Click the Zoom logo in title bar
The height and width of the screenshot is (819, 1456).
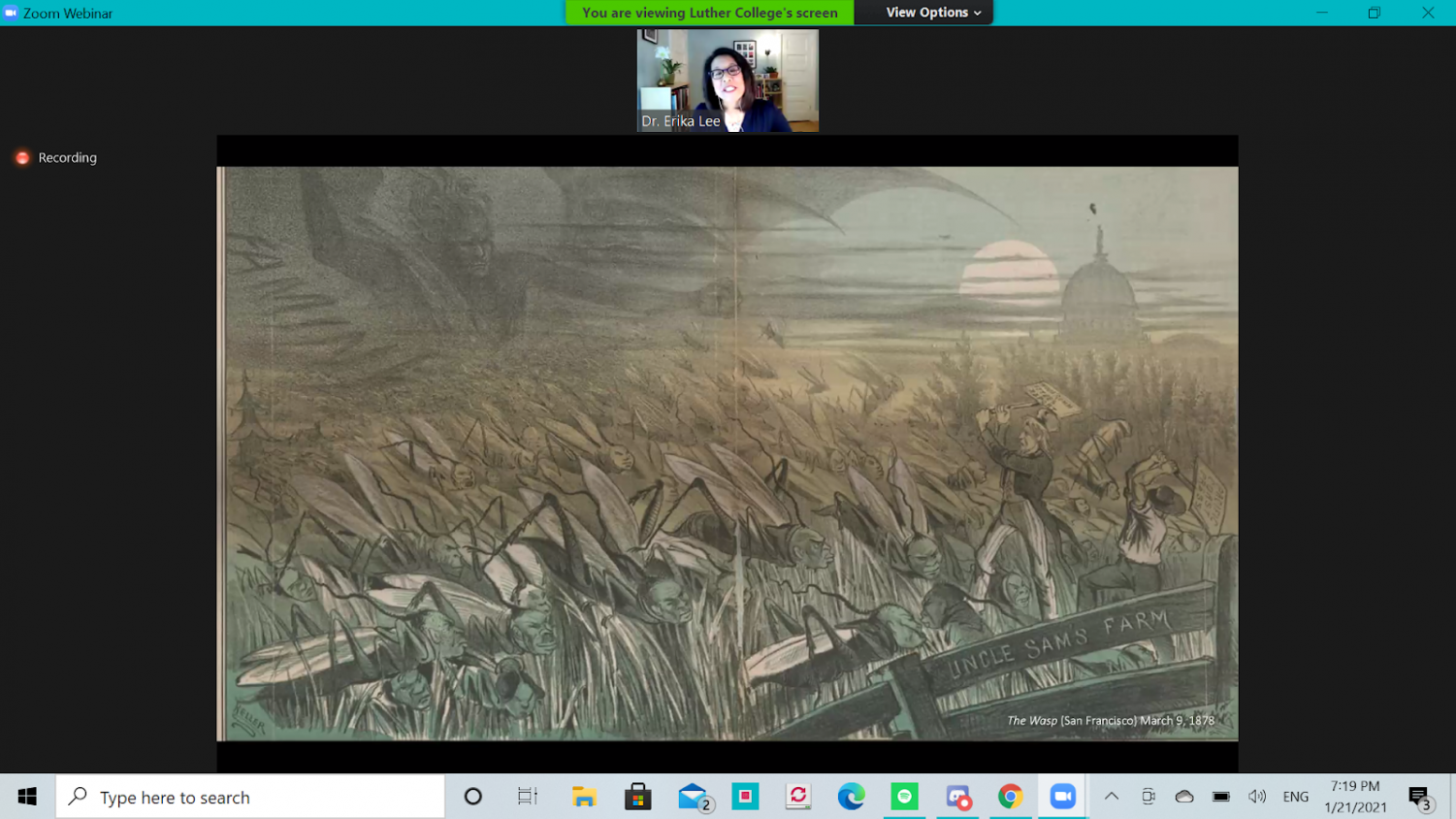tap(11, 13)
